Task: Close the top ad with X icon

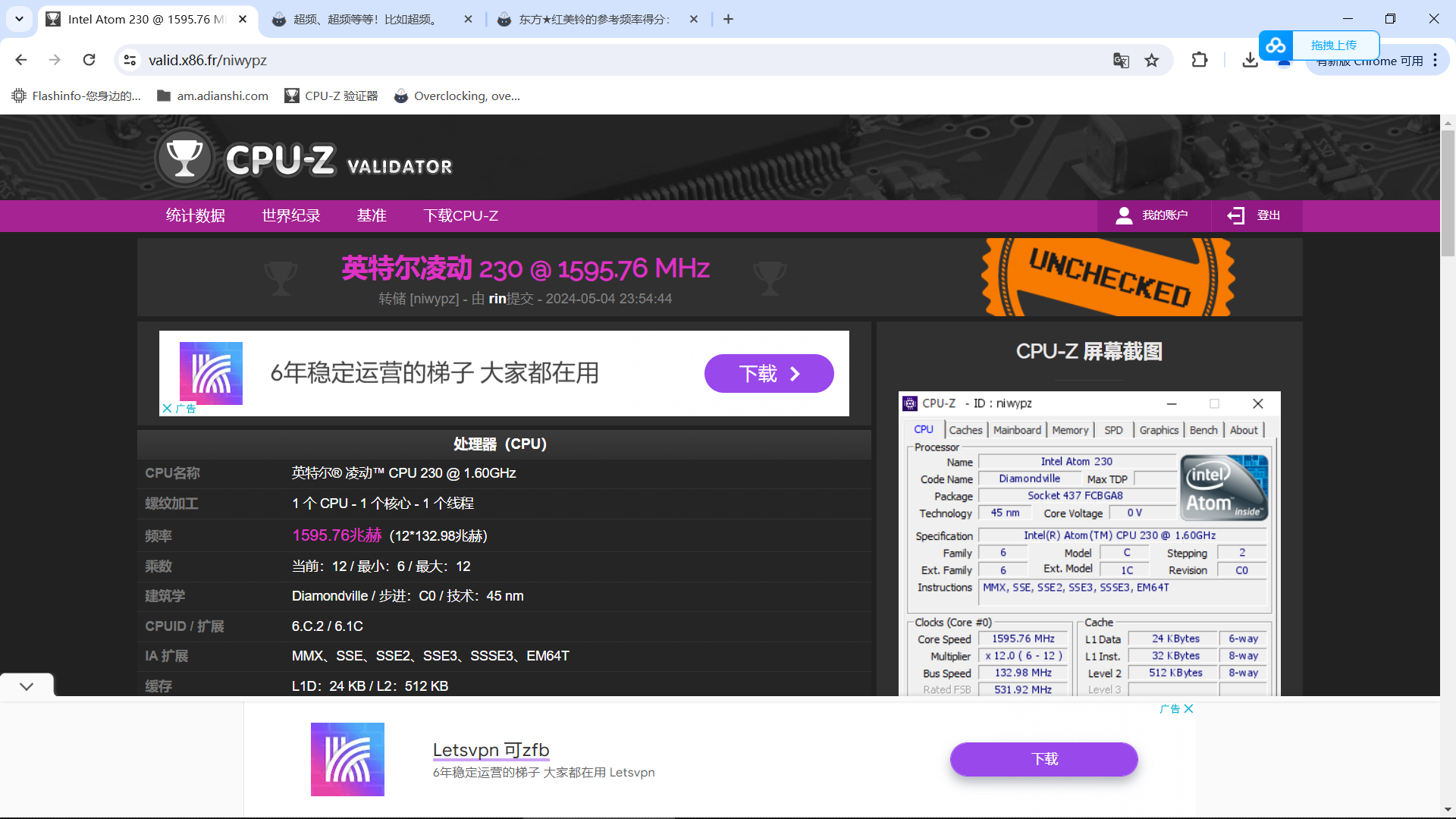Action: pyautogui.click(x=167, y=408)
